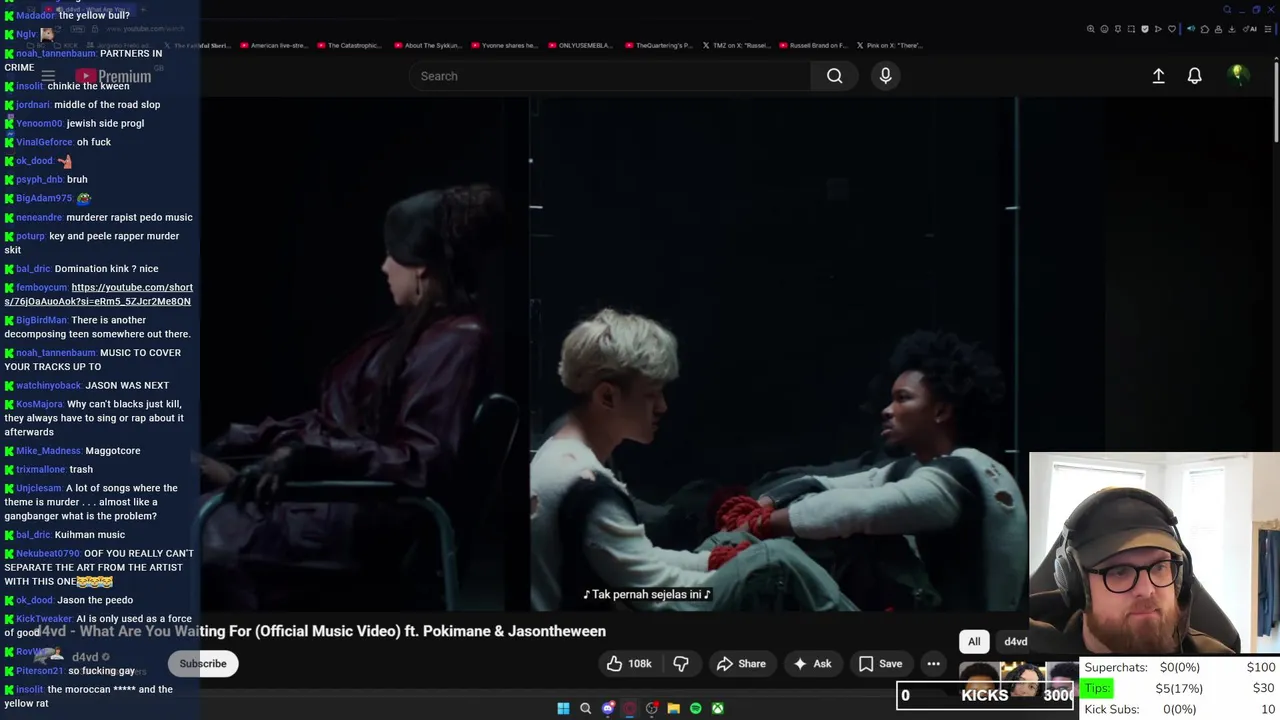Screen dimensions: 1280x720
Task: Open Windows taskbar search
Action: click(585, 708)
